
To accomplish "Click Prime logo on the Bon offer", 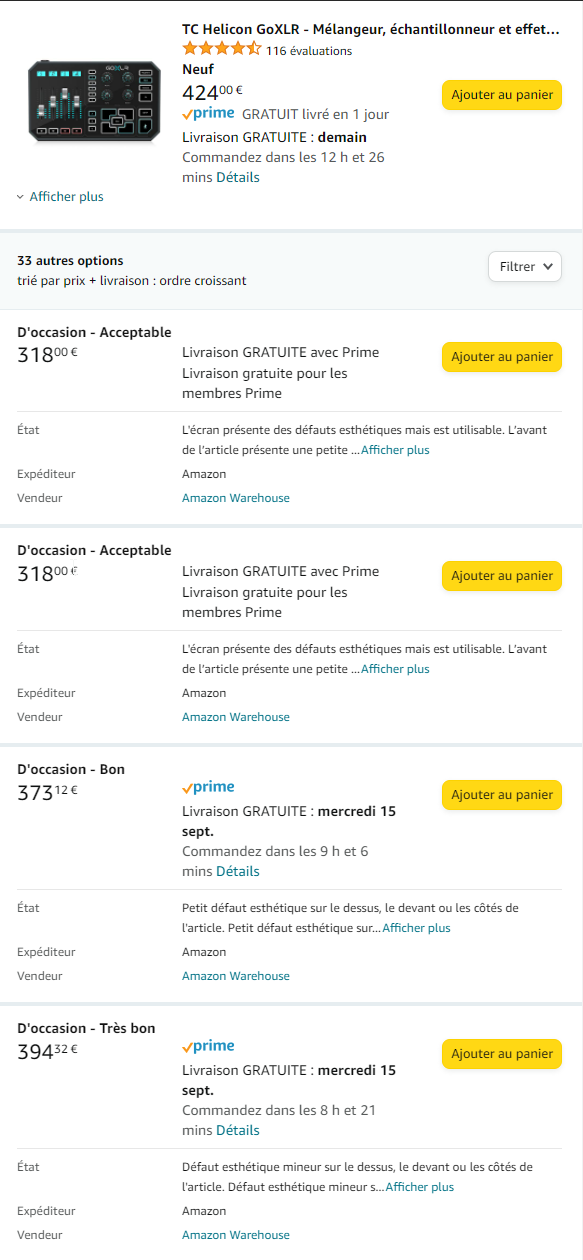I will click(x=208, y=788).
